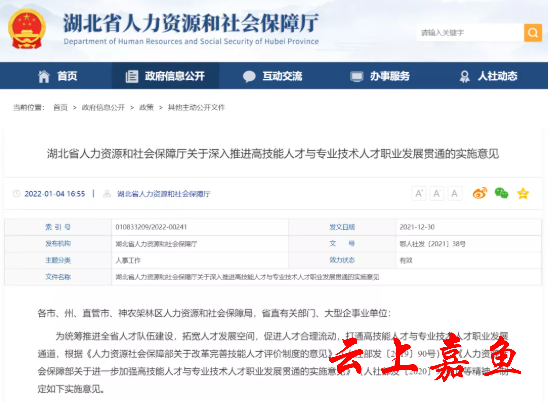Click 政府信息公开 breadcrumb link
The image size is (548, 407).
[103, 108]
